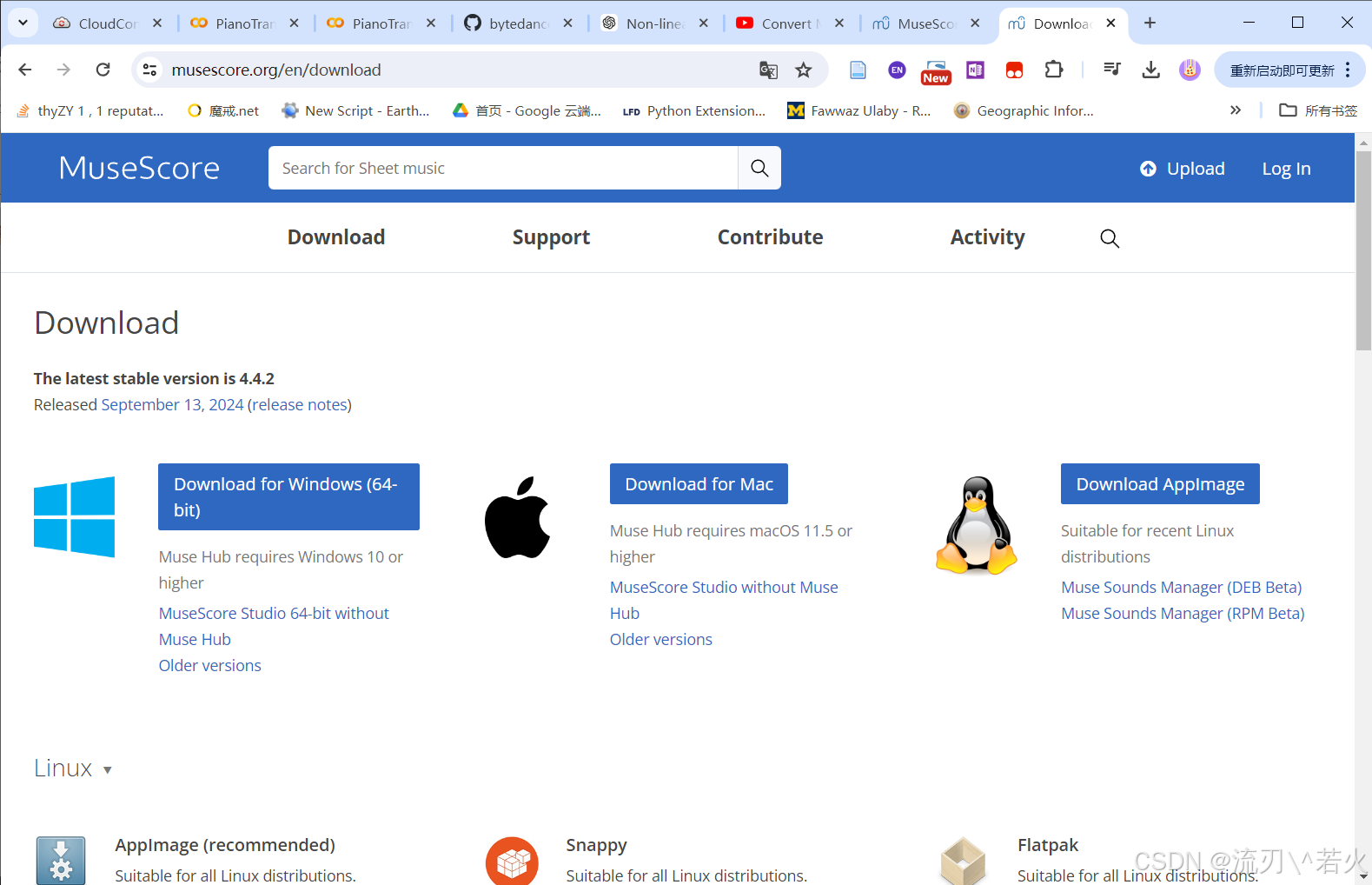Open site search in navigation bar
This screenshot has width=1372, height=885.
click(x=1110, y=238)
